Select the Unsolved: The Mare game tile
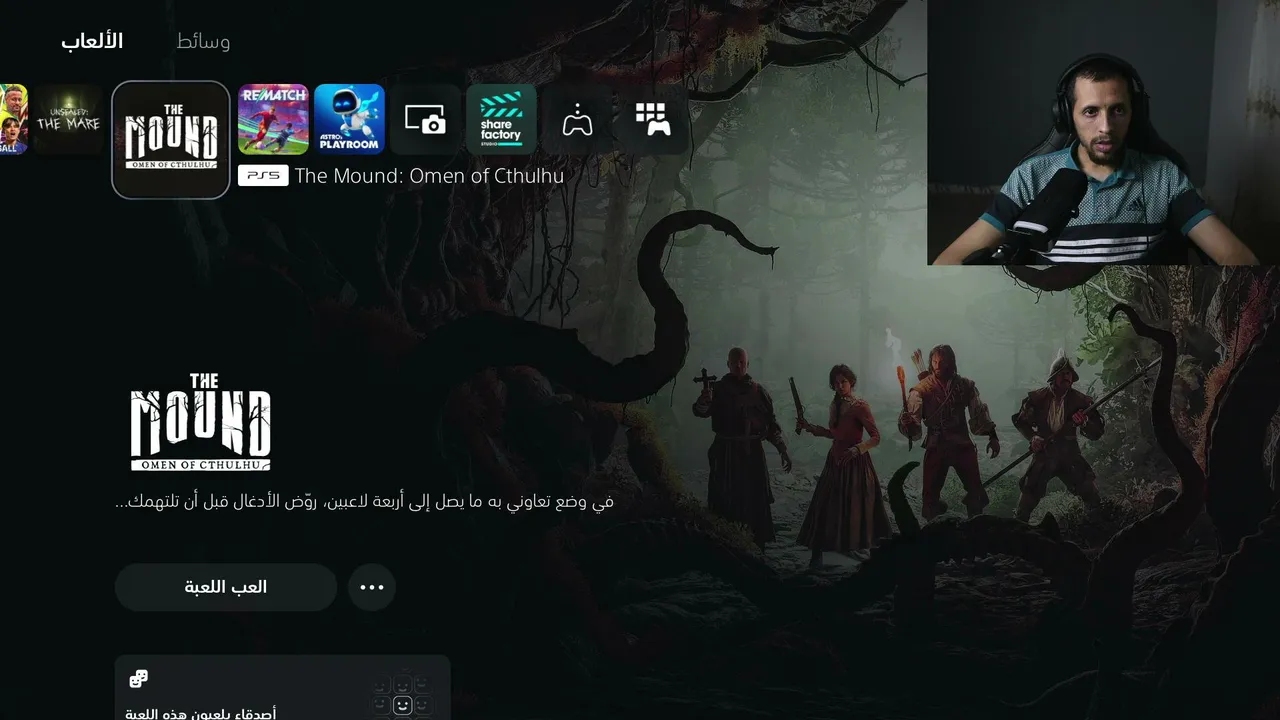The width and height of the screenshot is (1280, 720). coord(69,119)
